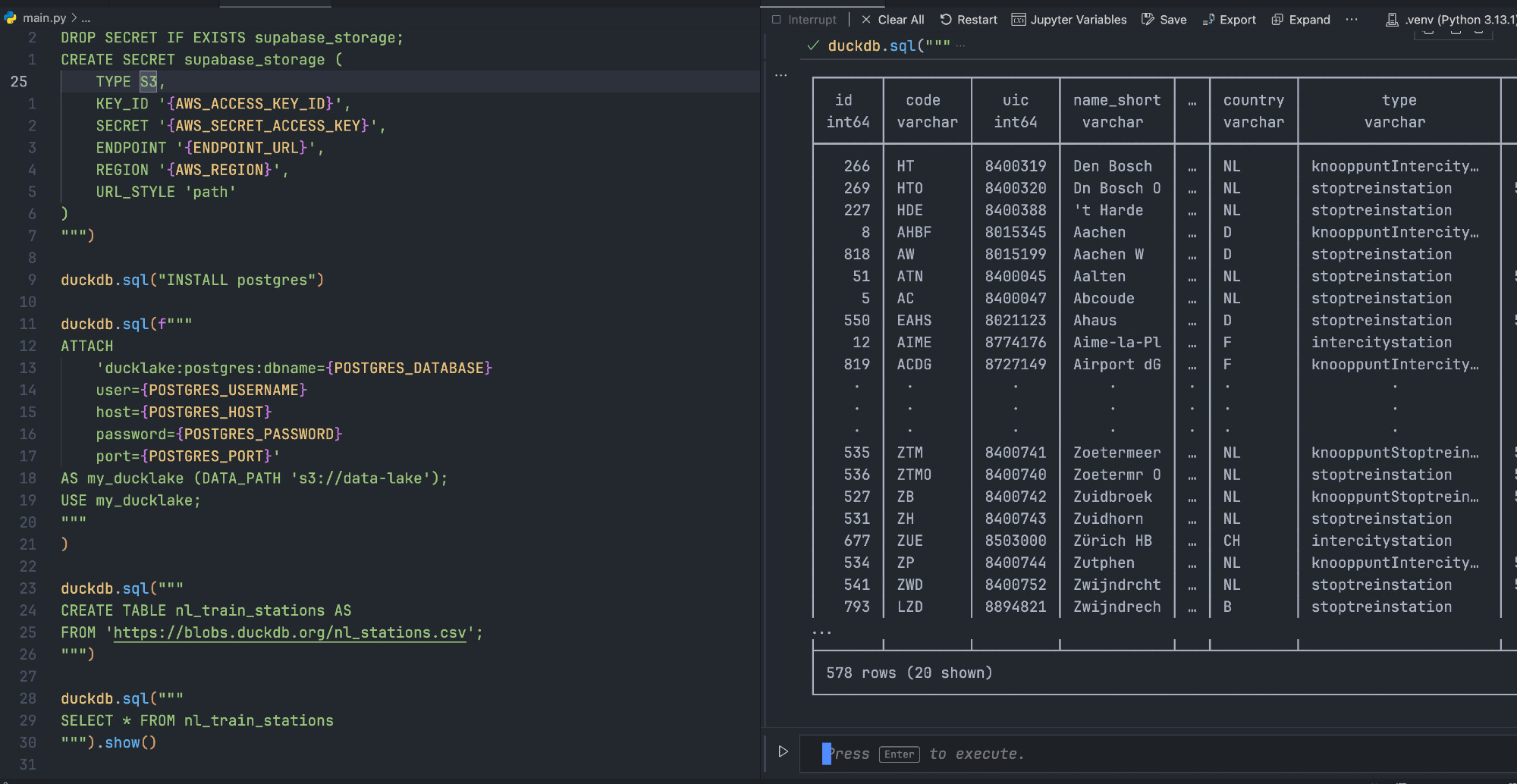Click the 'Zutphen' station cell

[1104, 563]
